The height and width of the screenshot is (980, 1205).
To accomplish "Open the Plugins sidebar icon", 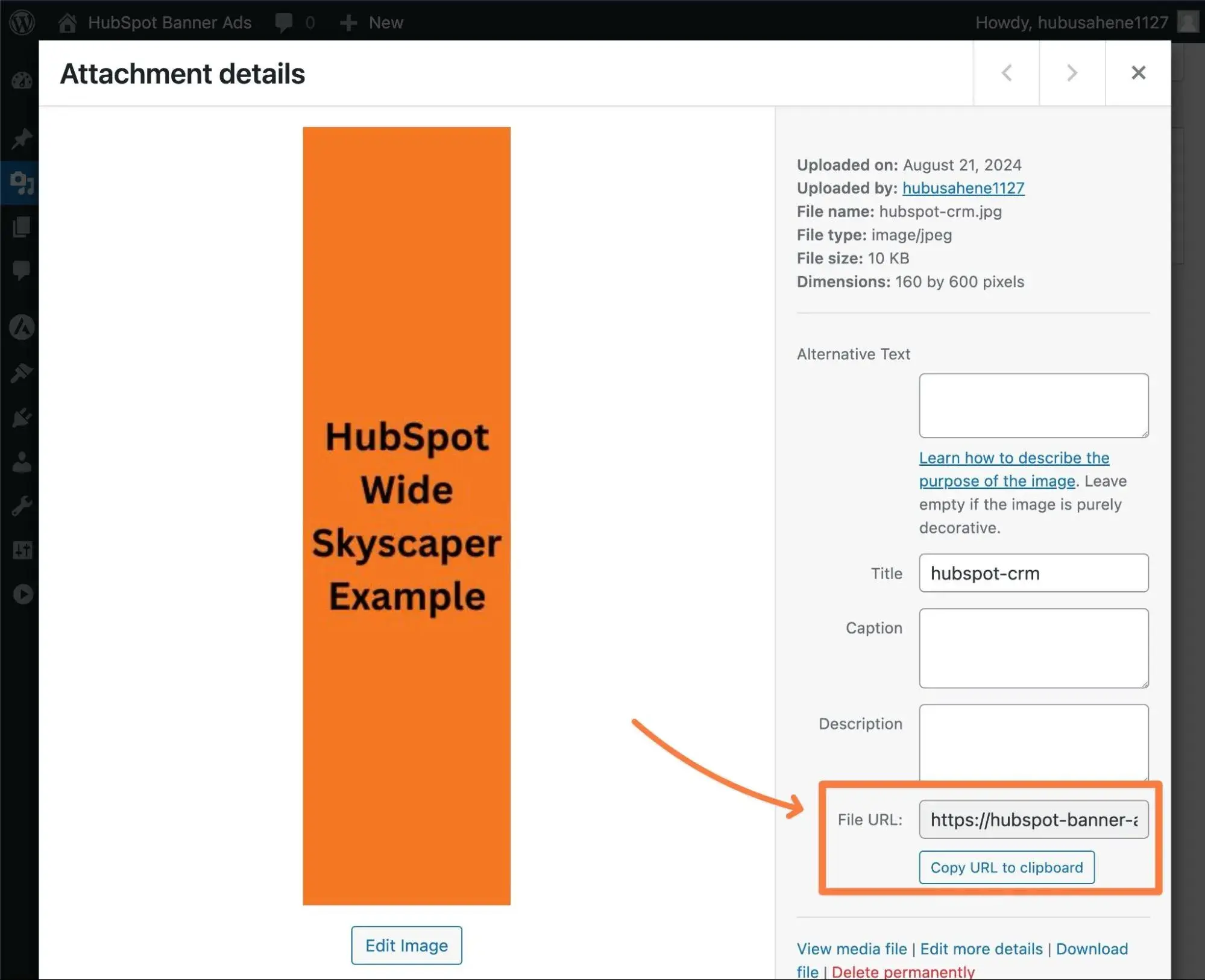I will click(x=22, y=417).
